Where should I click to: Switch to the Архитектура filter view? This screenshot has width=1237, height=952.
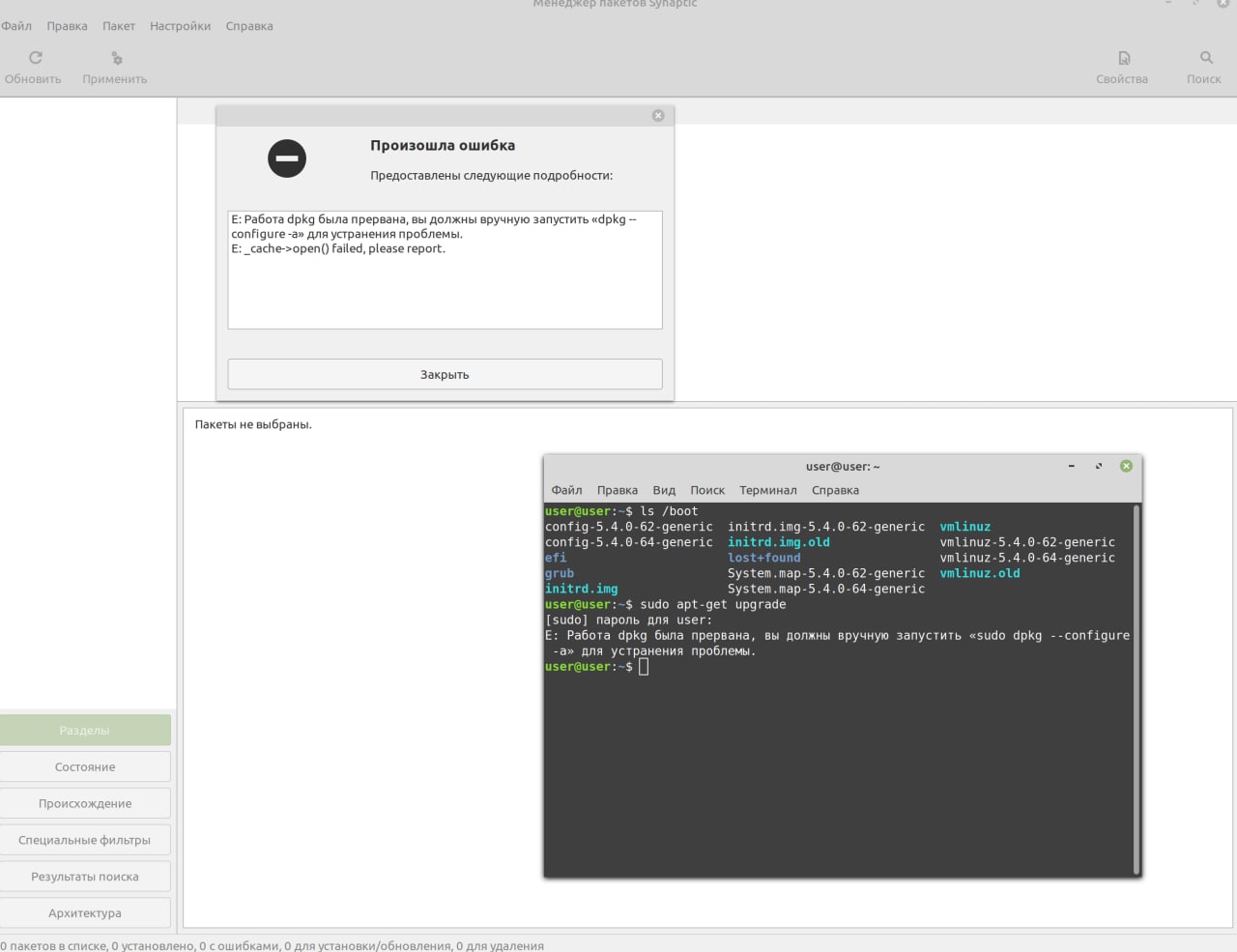point(85,913)
